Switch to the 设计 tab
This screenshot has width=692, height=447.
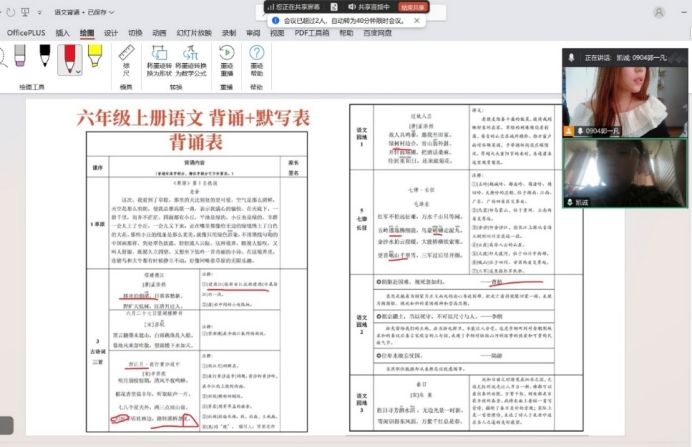111,33
